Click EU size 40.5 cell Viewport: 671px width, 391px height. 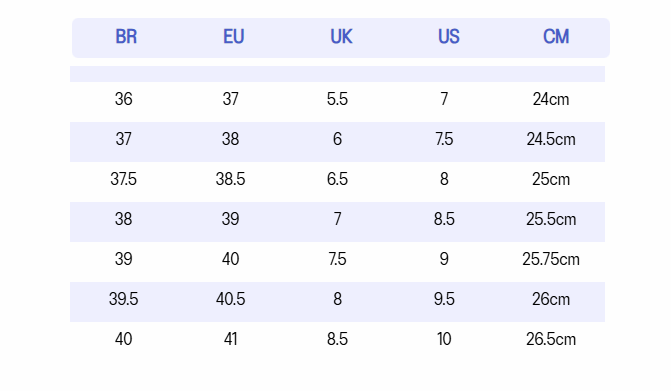coord(230,299)
